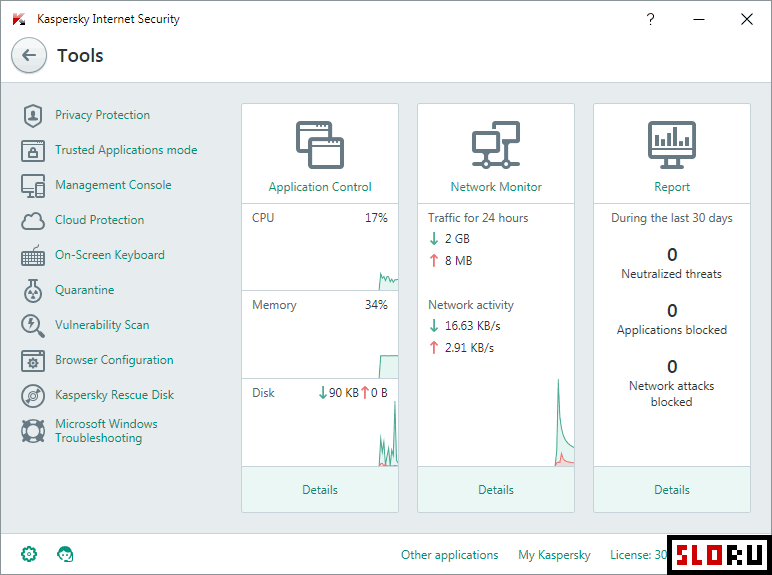Image resolution: width=772 pixels, height=575 pixels.
Task: Open Management Console link
Action: [x=113, y=185]
